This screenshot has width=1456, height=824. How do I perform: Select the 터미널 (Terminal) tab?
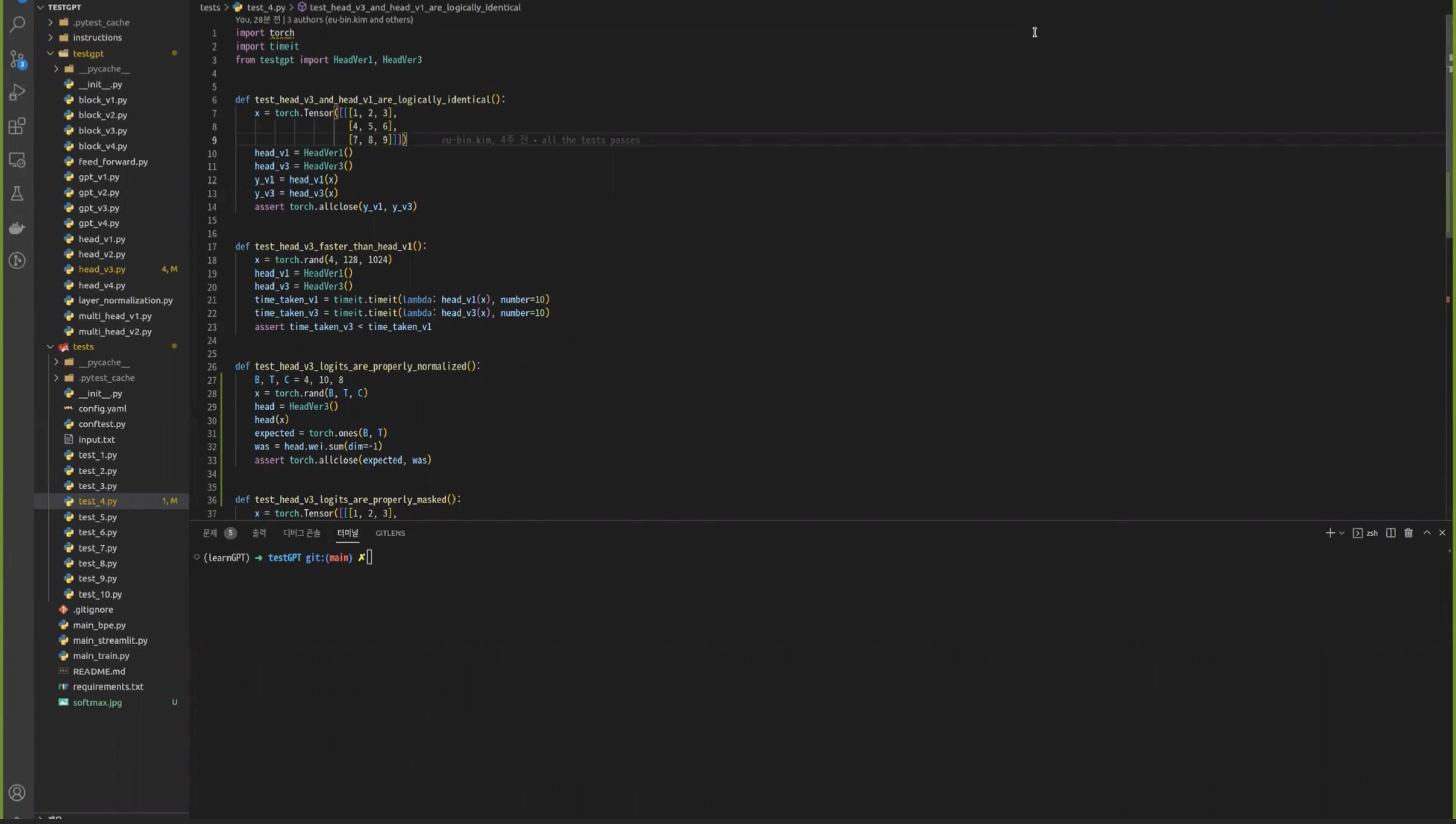click(347, 533)
